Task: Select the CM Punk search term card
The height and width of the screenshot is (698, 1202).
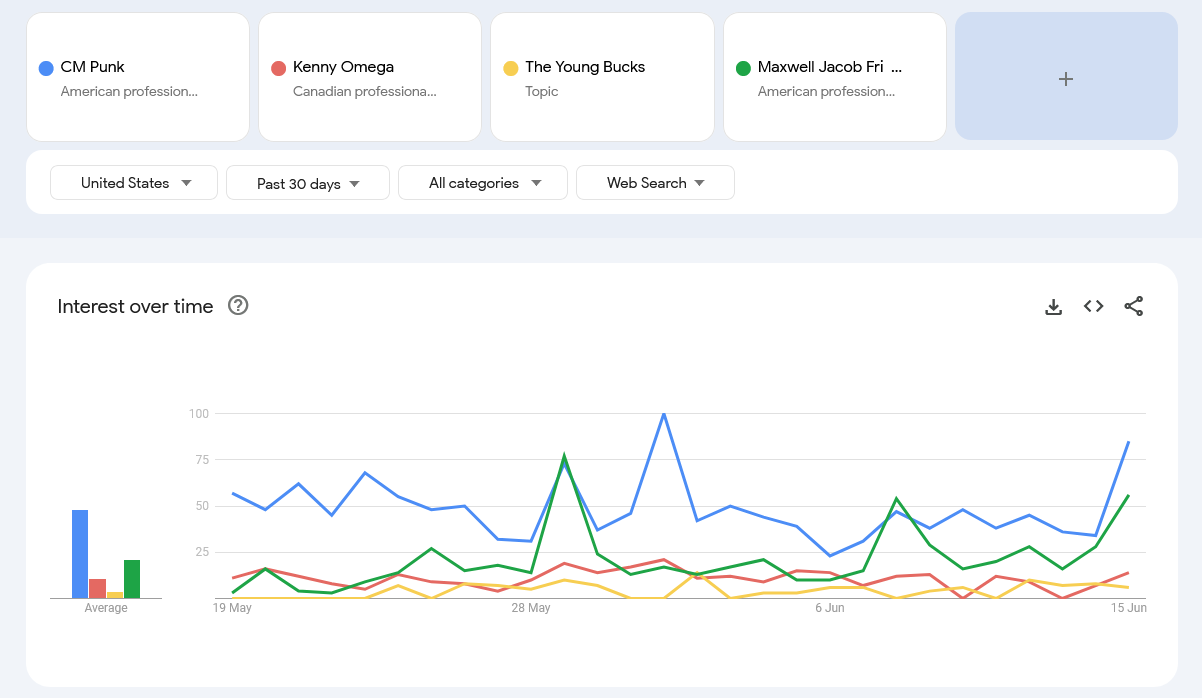Action: coord(138,78)
